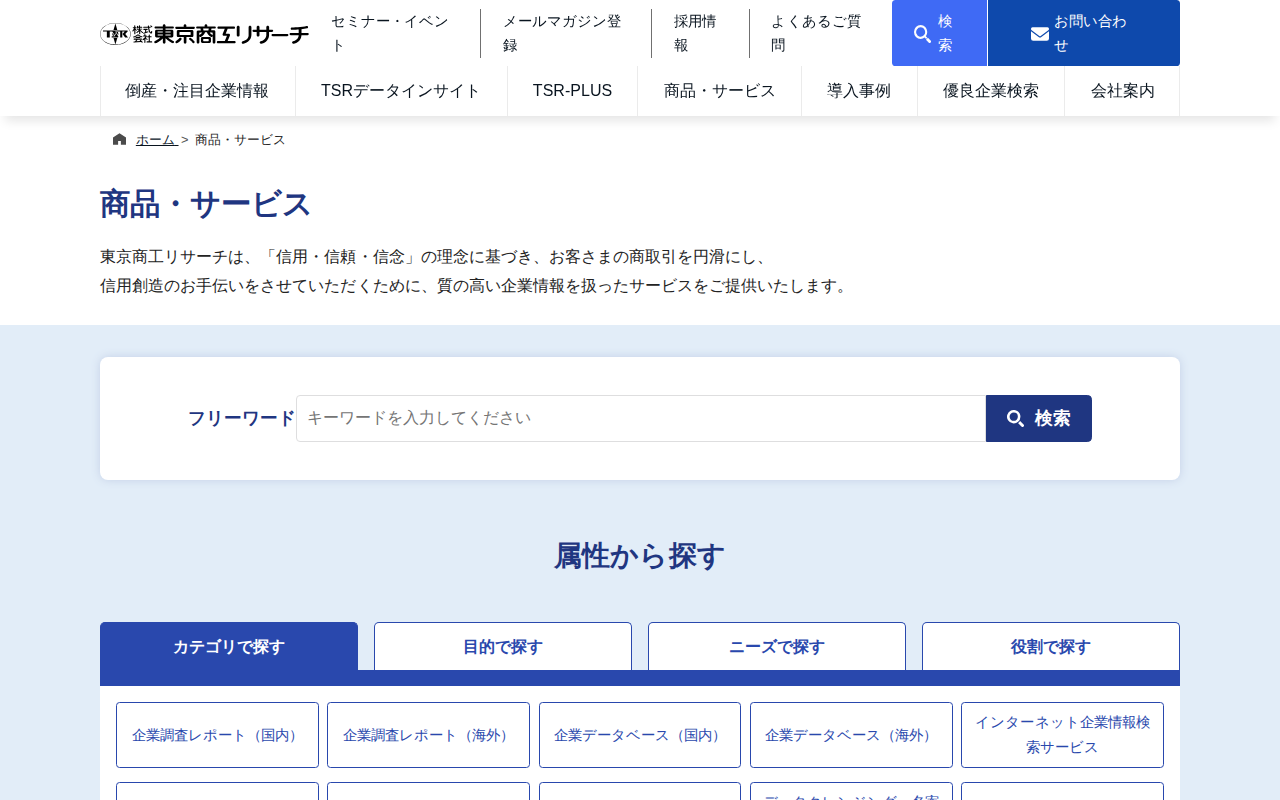The width and height of the screenshot is (1280, 800).
Task: Select 企業調査レポート（国内）category button
Action: pos(217,734)
